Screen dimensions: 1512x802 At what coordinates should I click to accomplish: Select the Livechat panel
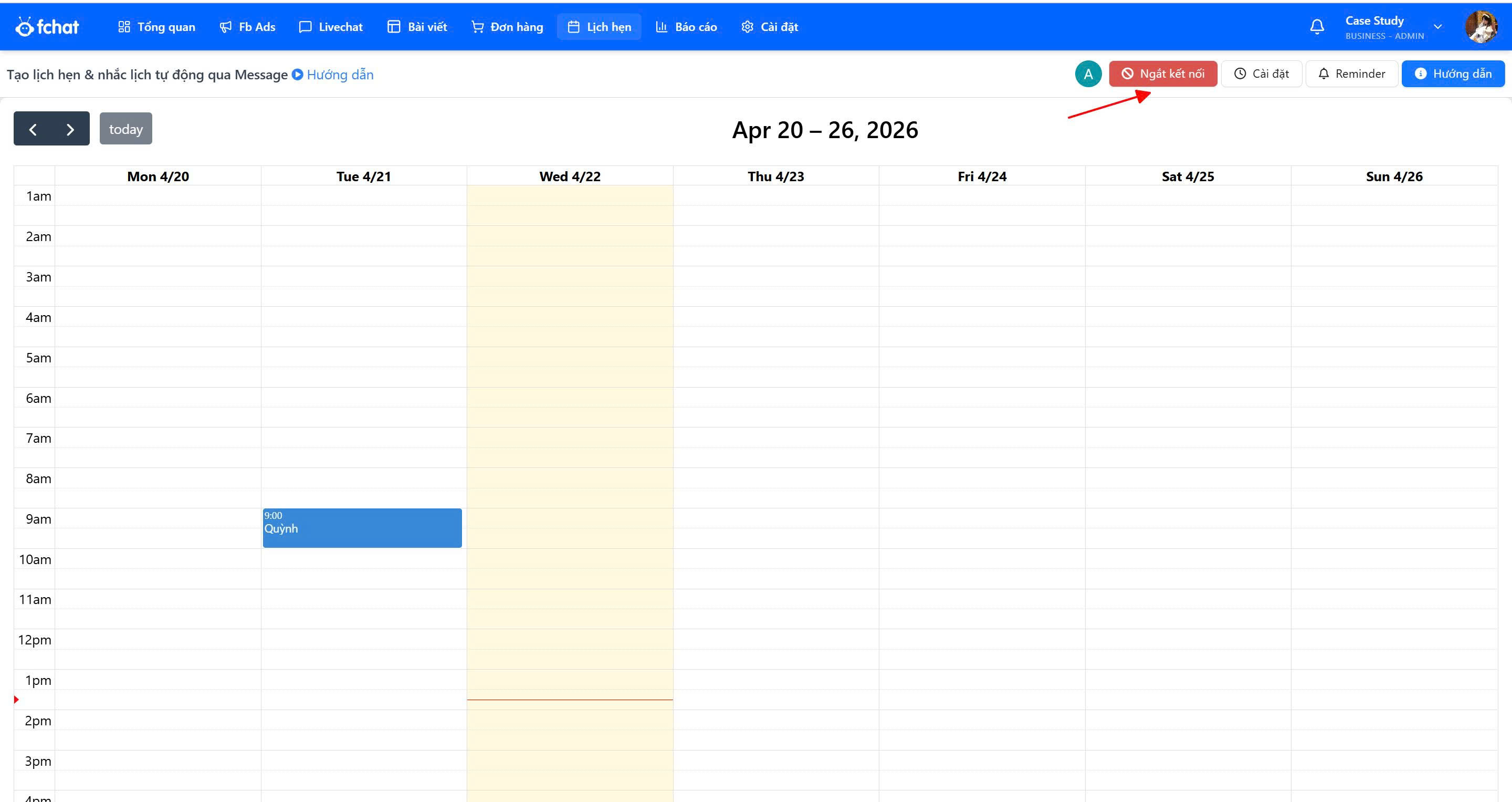click(x=330, y=26)
